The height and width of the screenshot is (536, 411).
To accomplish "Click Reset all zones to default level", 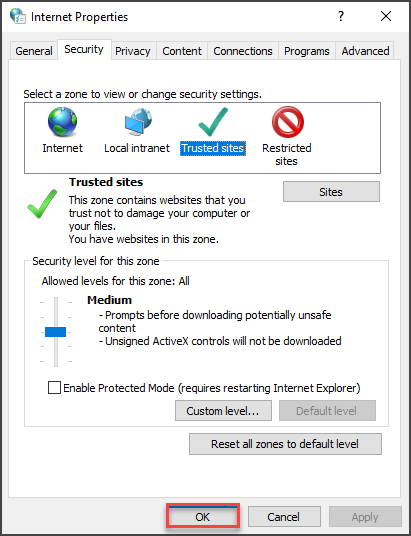I will pyautogui.click(x=285, y=444).
